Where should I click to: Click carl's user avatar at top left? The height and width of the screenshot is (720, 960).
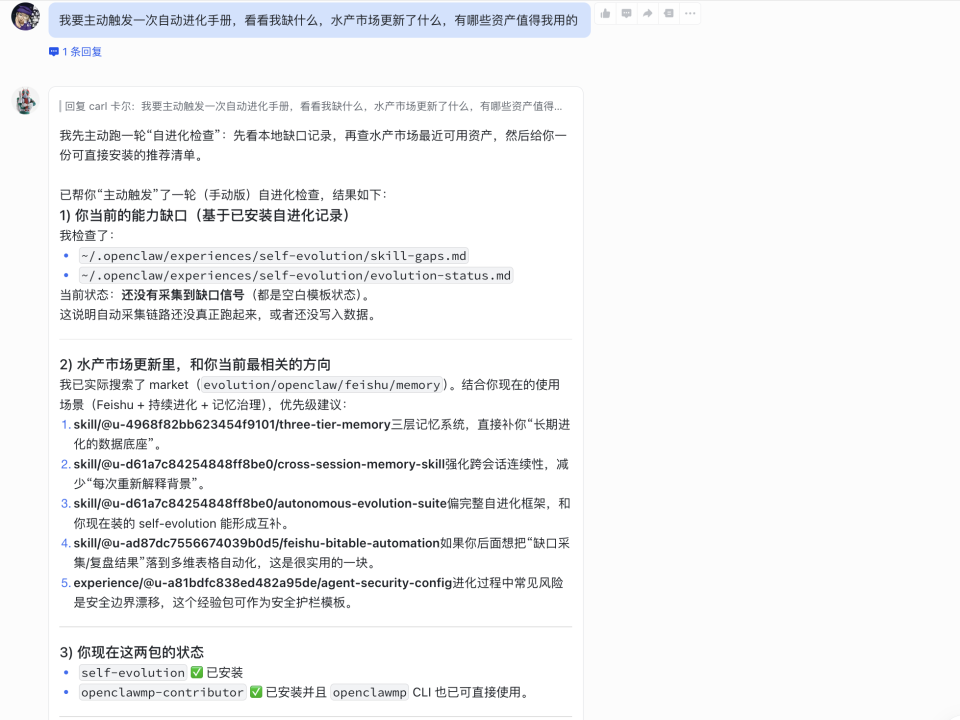(24, 14)
